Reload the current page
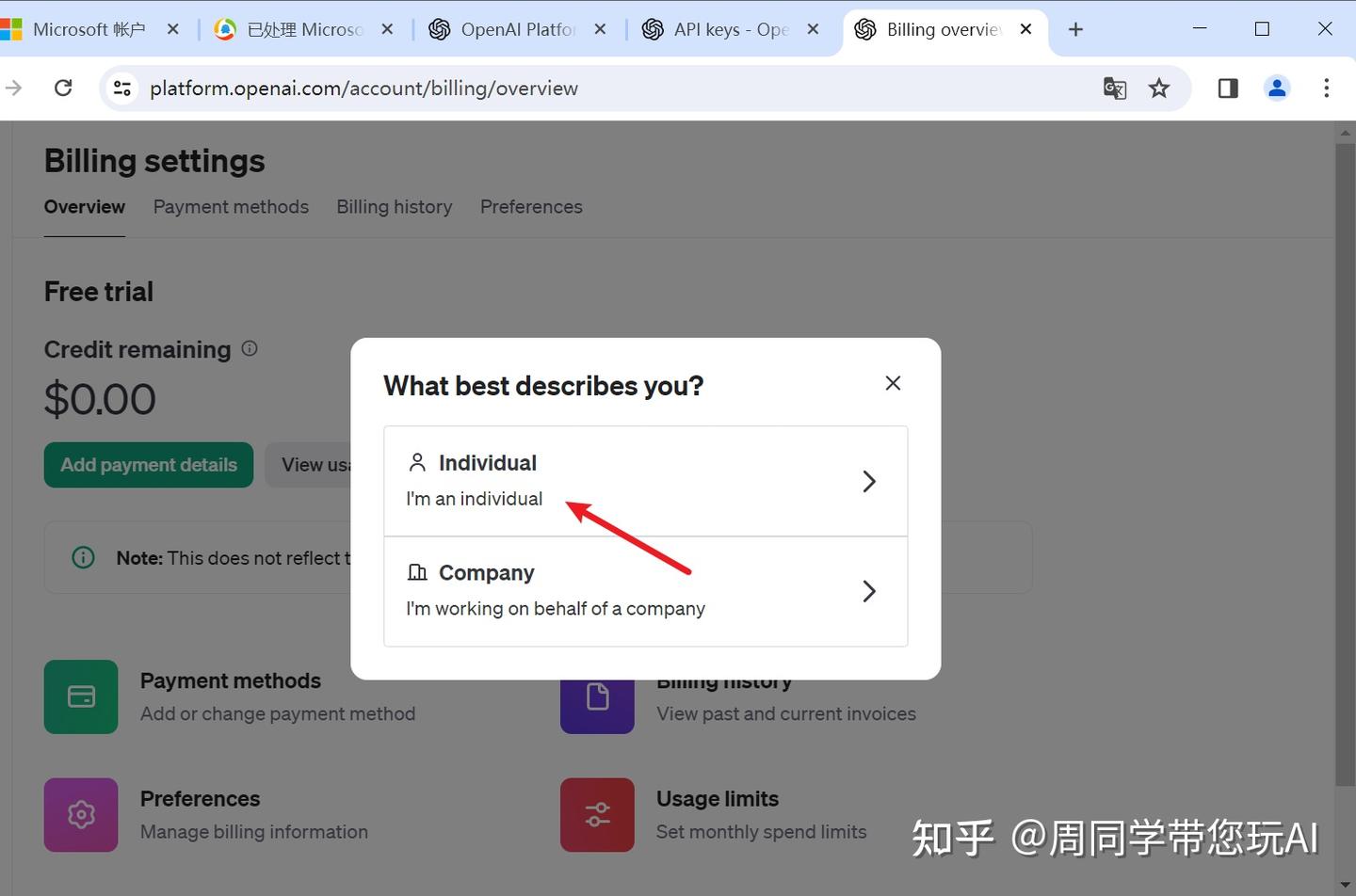The width and height of the screenshot is (1356, 896). (63, 88)
